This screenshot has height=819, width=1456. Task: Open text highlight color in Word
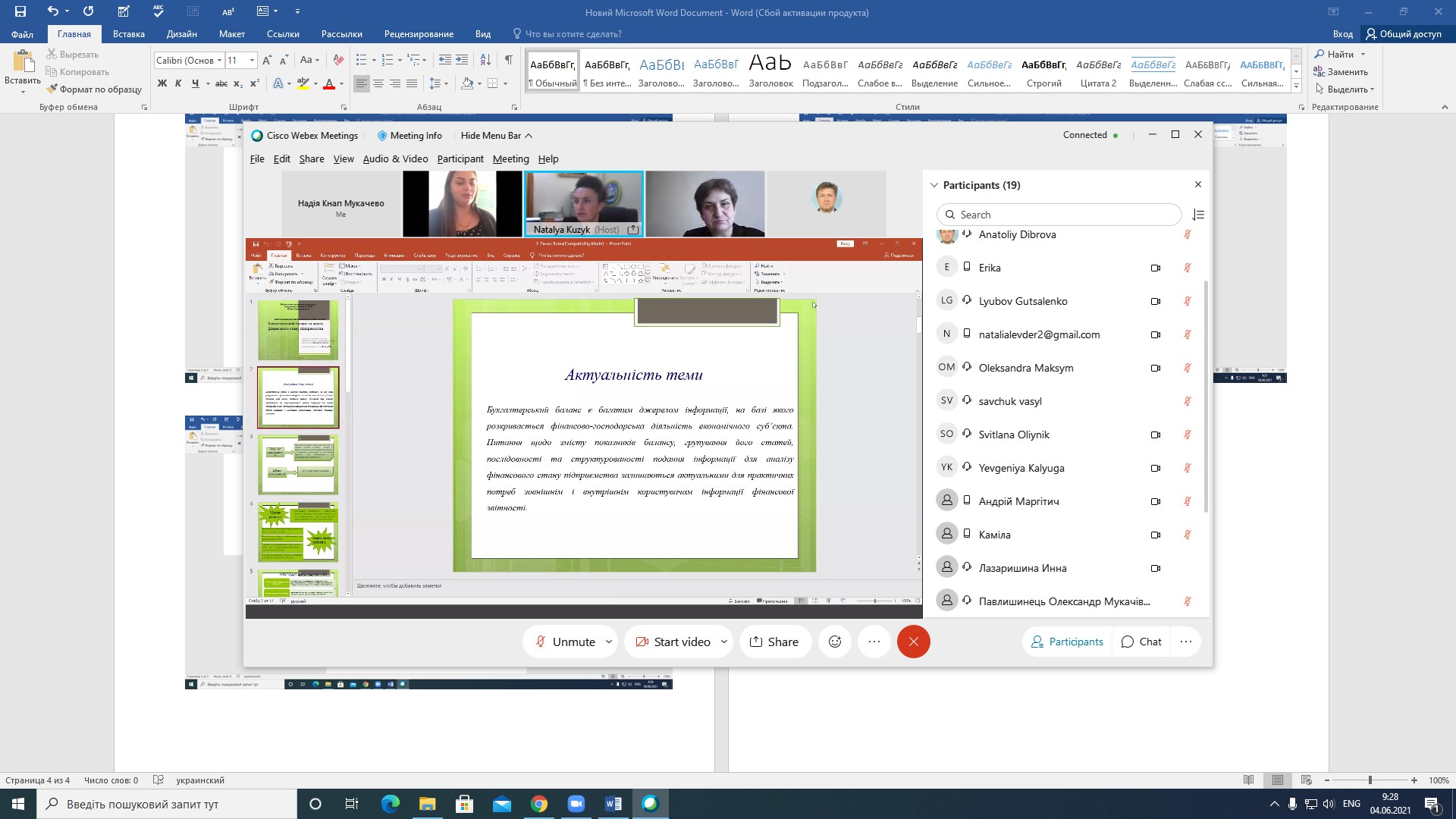pos(303,83)
